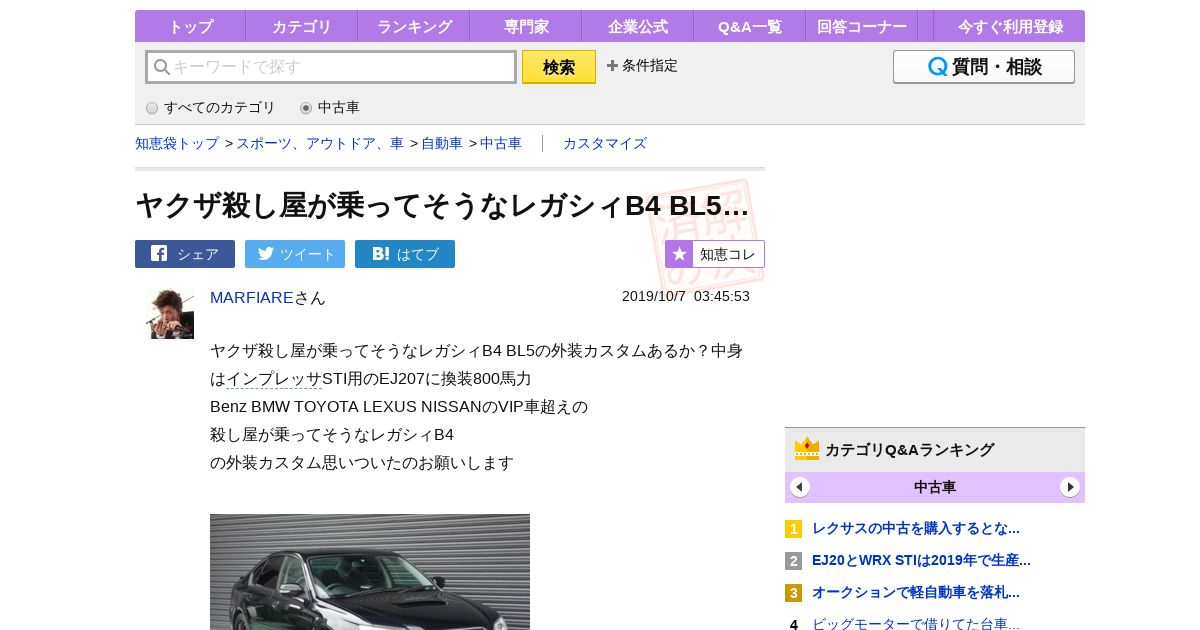The width and height of the screenshot is (1200, 630).
Task: Show previous ranking category with left arrow
Action: pos(800,487)
